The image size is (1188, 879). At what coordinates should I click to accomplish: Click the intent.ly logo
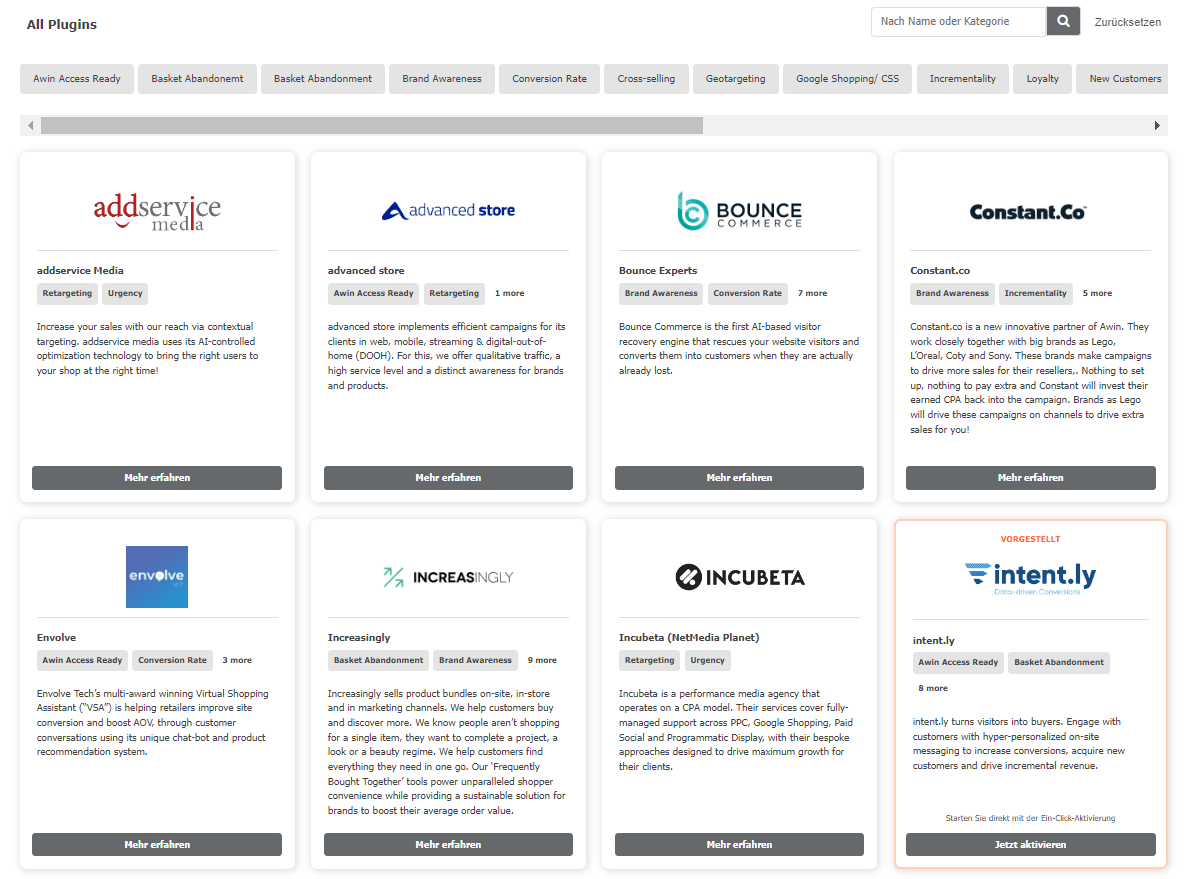[x=1030, y=578]
